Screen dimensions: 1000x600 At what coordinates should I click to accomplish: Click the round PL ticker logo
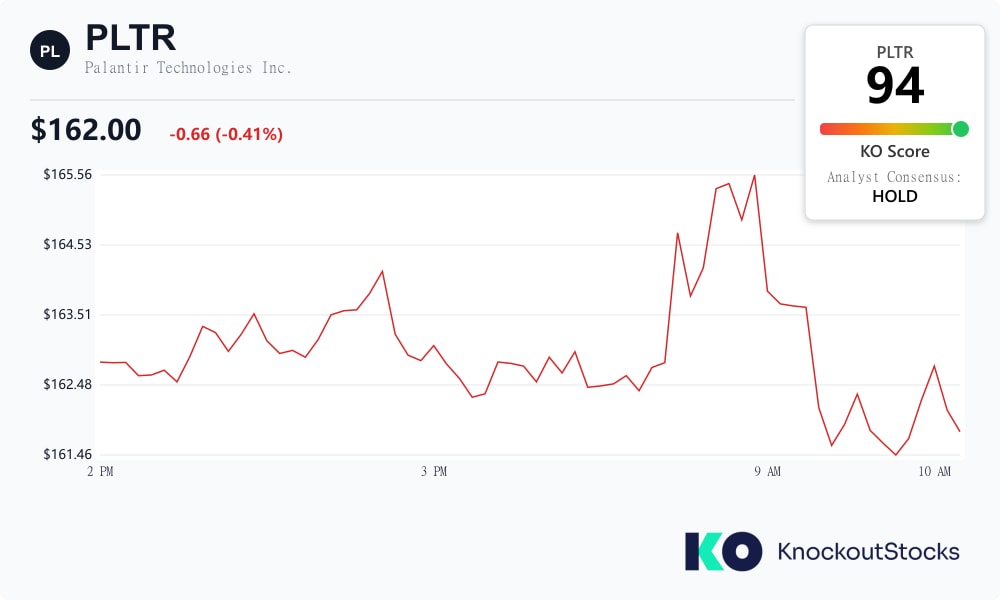pos(50,50)
